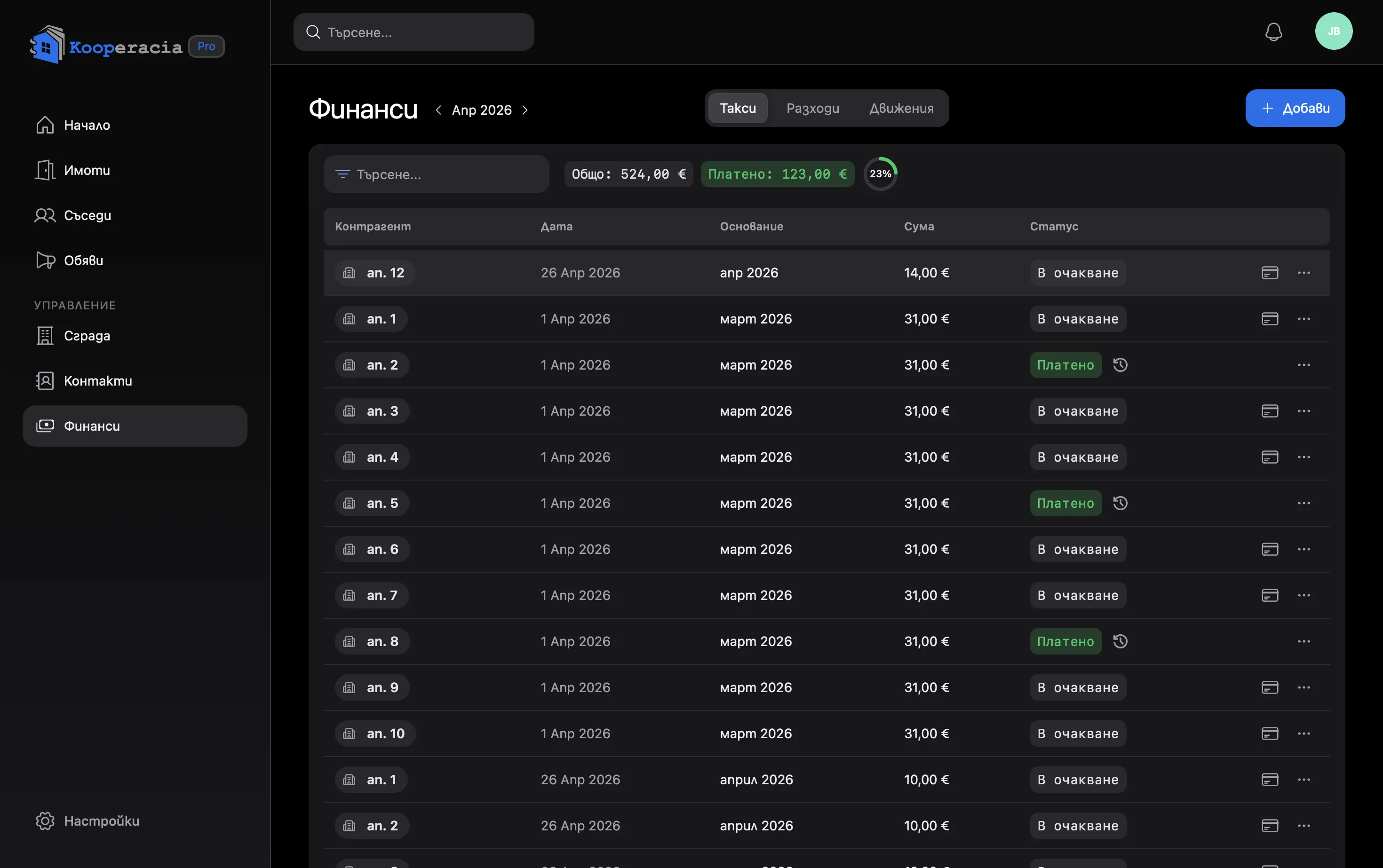Open more options for ап. 9 row

(1303, 687)
